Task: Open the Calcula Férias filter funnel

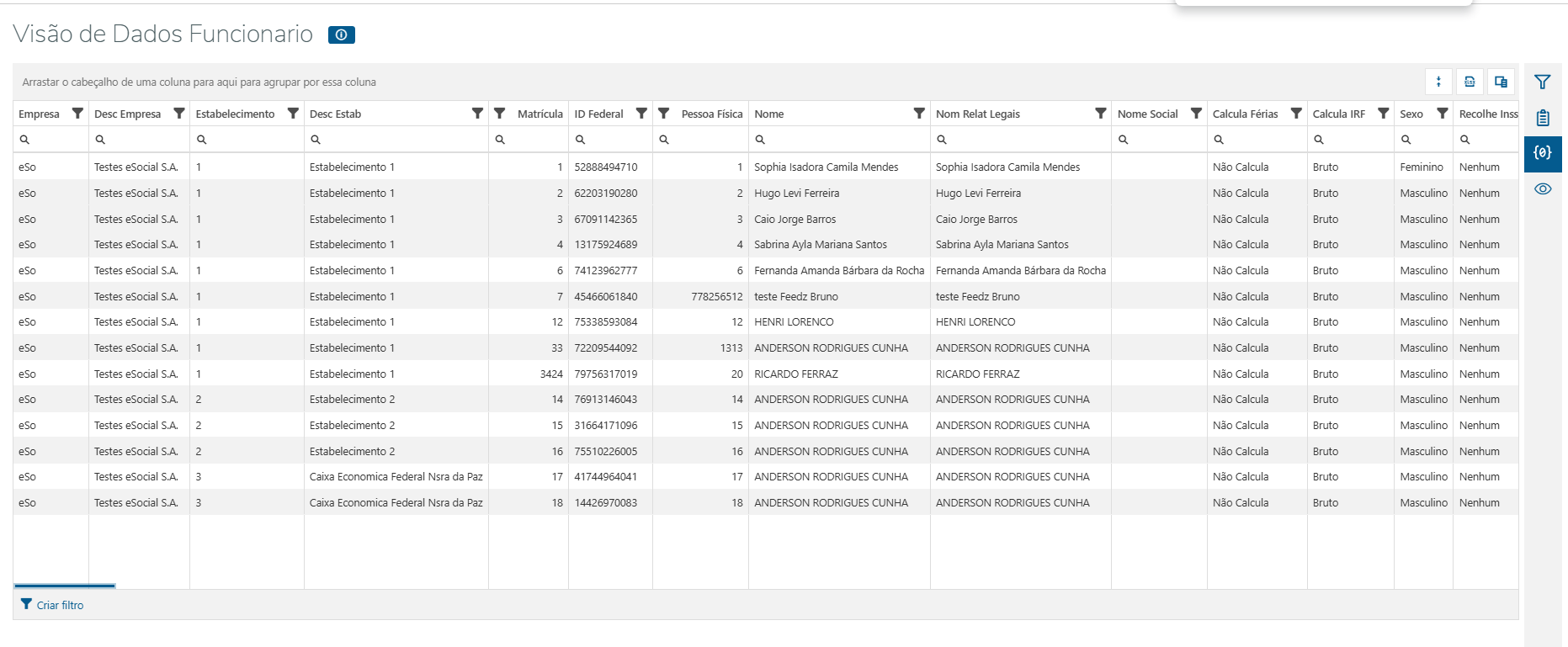Action: 1296,114
